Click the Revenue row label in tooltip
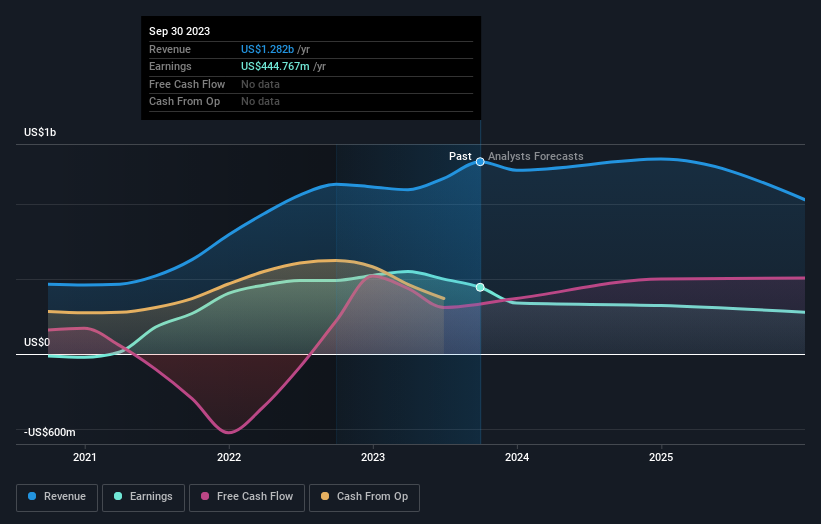 coord(170,49)
